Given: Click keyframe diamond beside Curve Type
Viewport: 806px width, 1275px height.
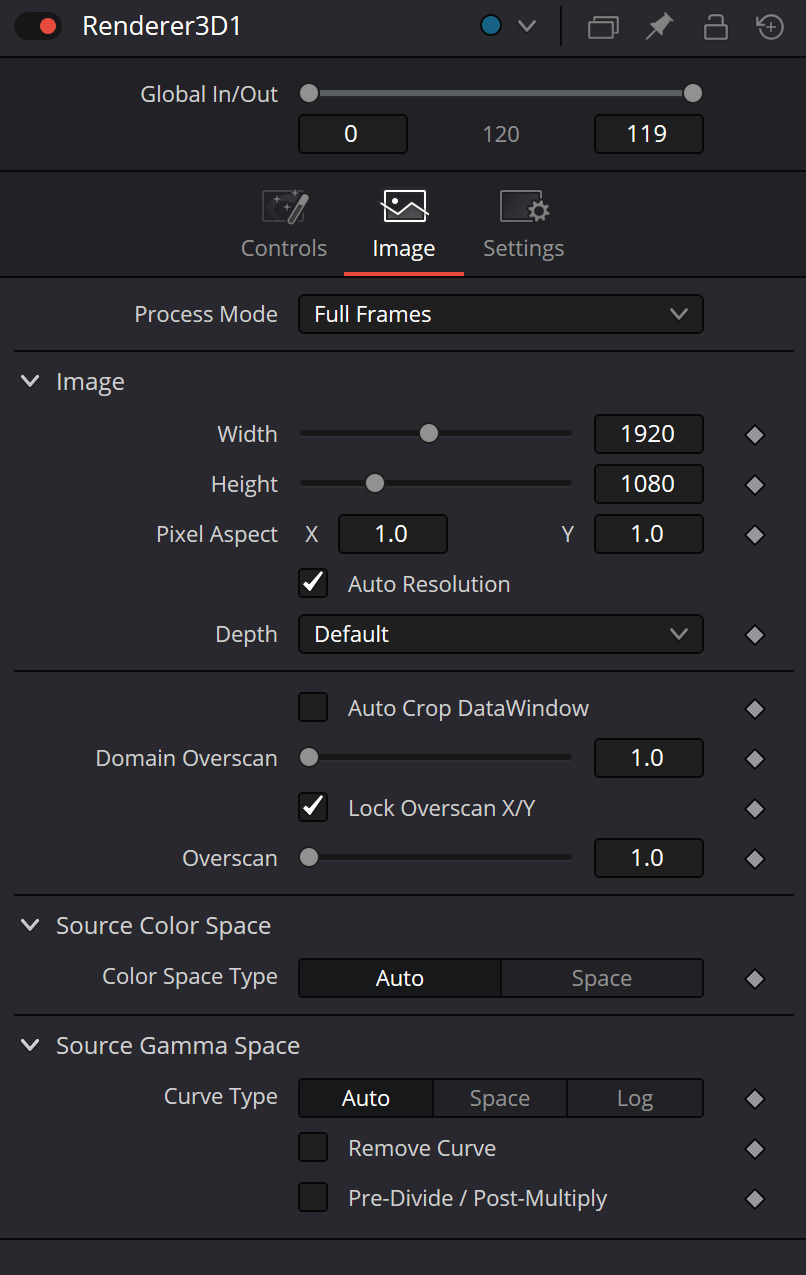Looking at the screenshot, I should click(755, 1099).
